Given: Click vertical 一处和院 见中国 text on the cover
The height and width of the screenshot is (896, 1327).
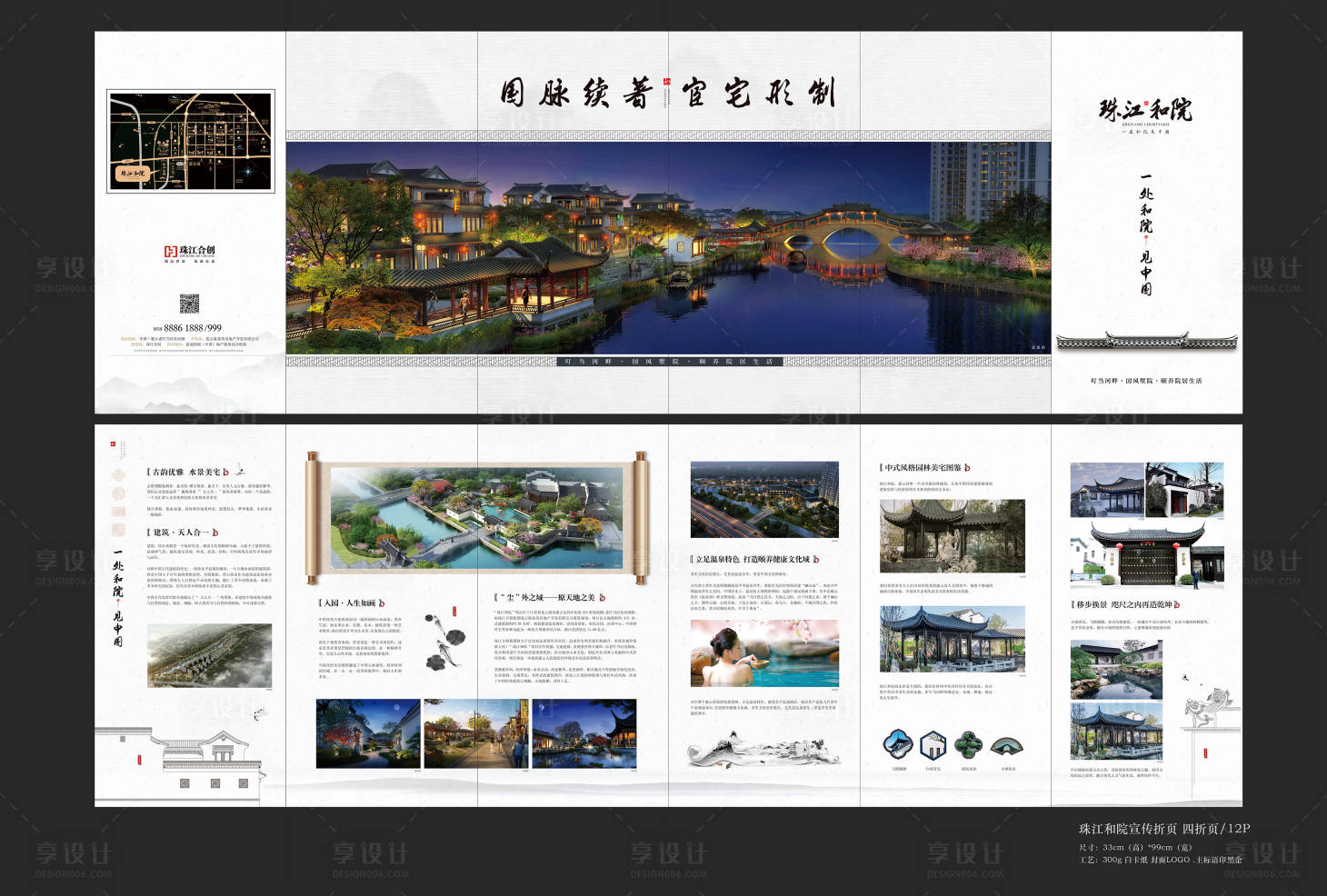Looking at the screenshot, I should pos(1145,234).
